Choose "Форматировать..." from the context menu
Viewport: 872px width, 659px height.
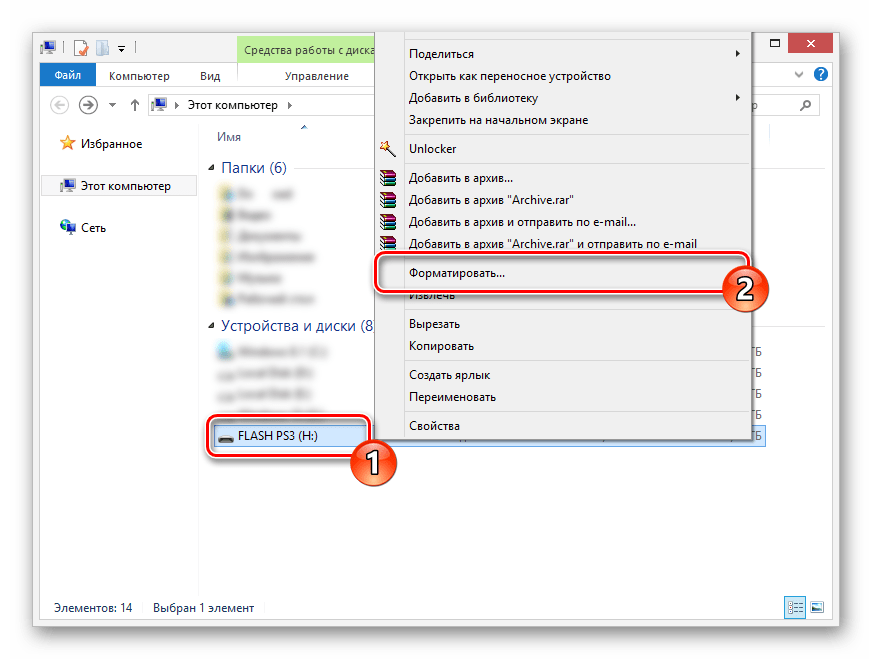pos(457,272)
